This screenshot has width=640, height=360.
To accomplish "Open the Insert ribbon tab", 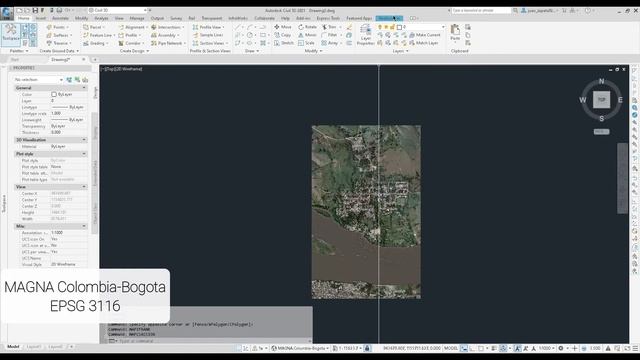I will (x=41, y=18).
